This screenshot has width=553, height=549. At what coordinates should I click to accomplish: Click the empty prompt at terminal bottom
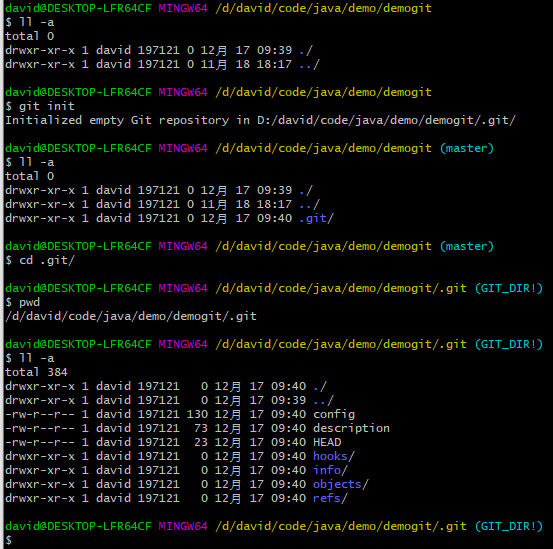(x=8, y=540)
